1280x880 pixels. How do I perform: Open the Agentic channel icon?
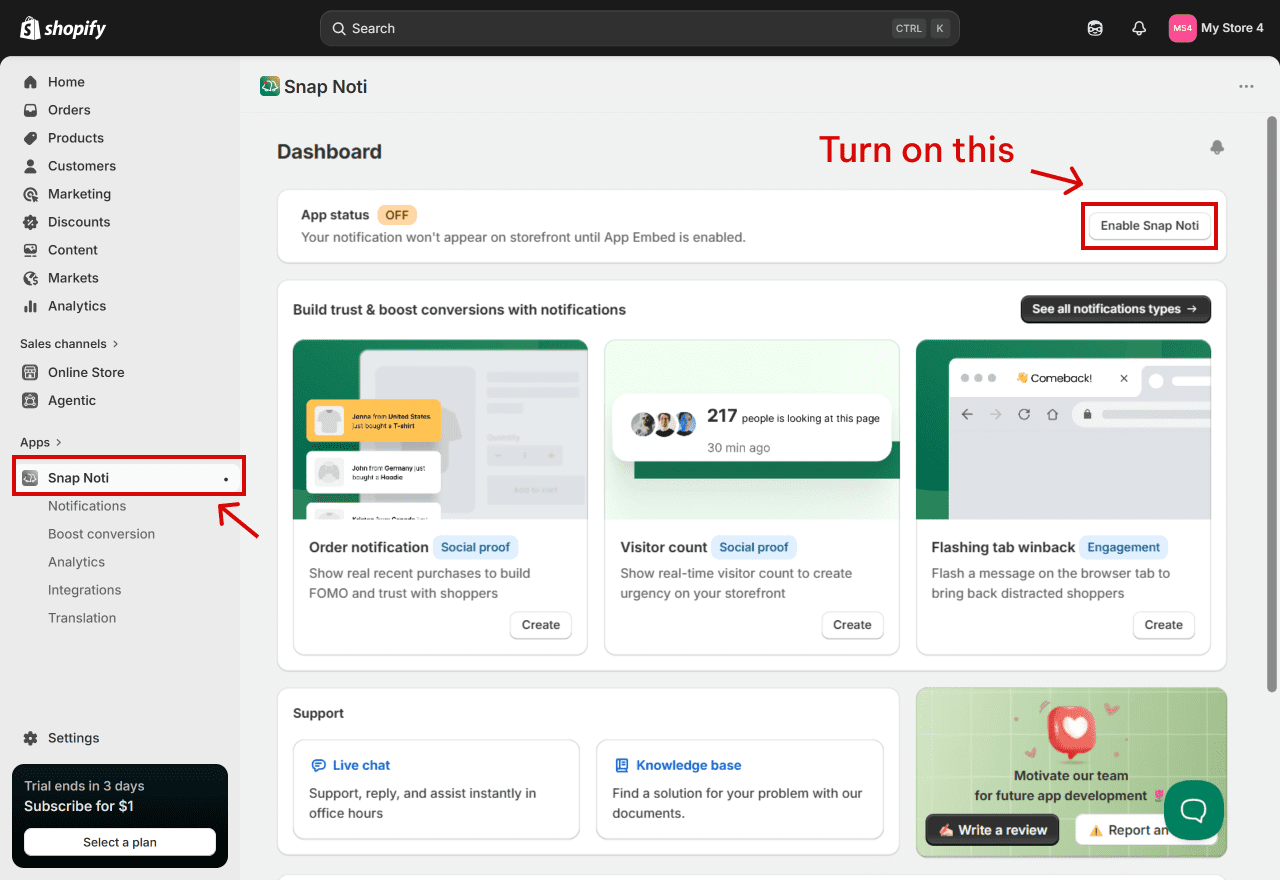tap(30, 400)
